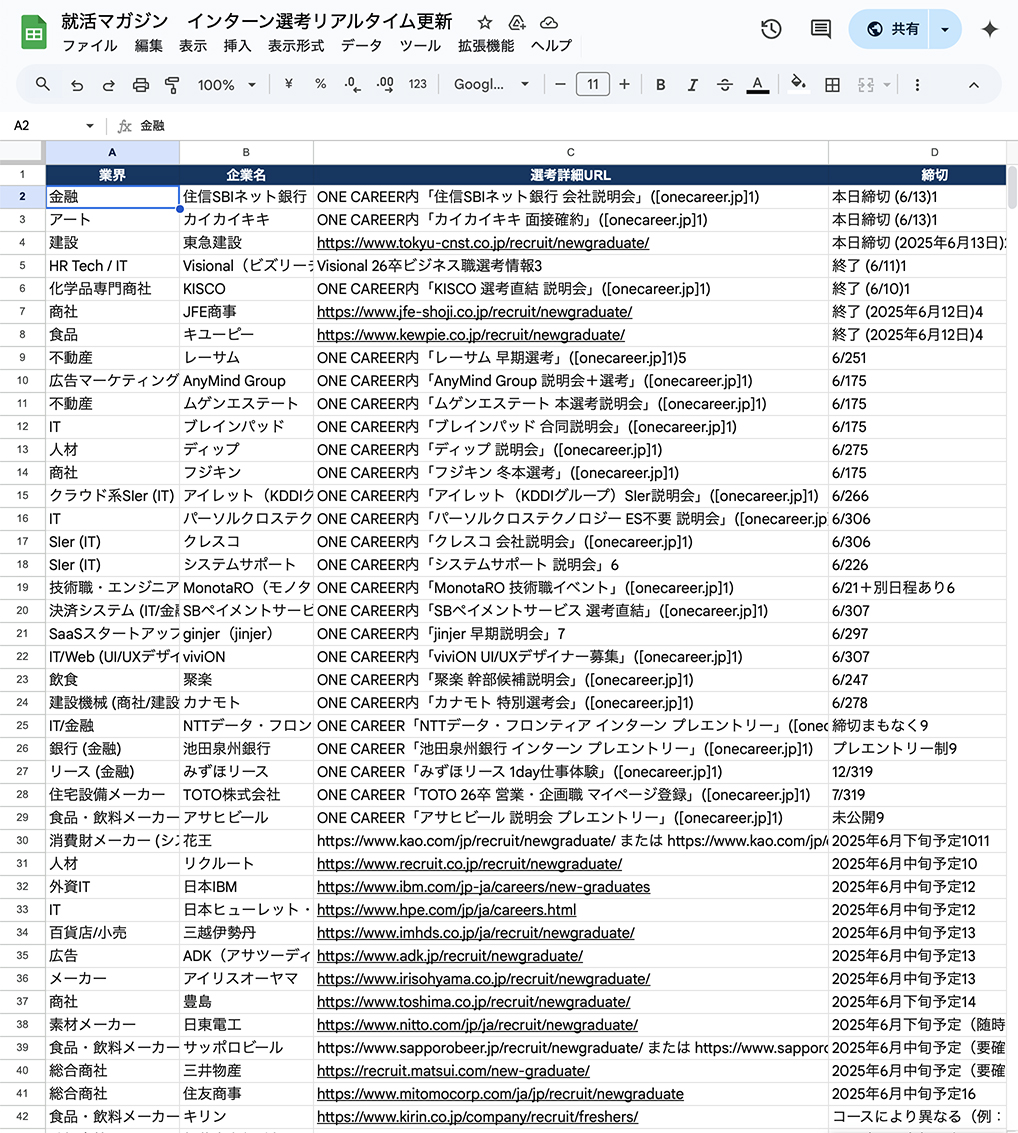The height and width of the screenshot is (1133, 1018).
Task: Open the ツール menu
Action: pyautogui.click(x=420, y=46)
